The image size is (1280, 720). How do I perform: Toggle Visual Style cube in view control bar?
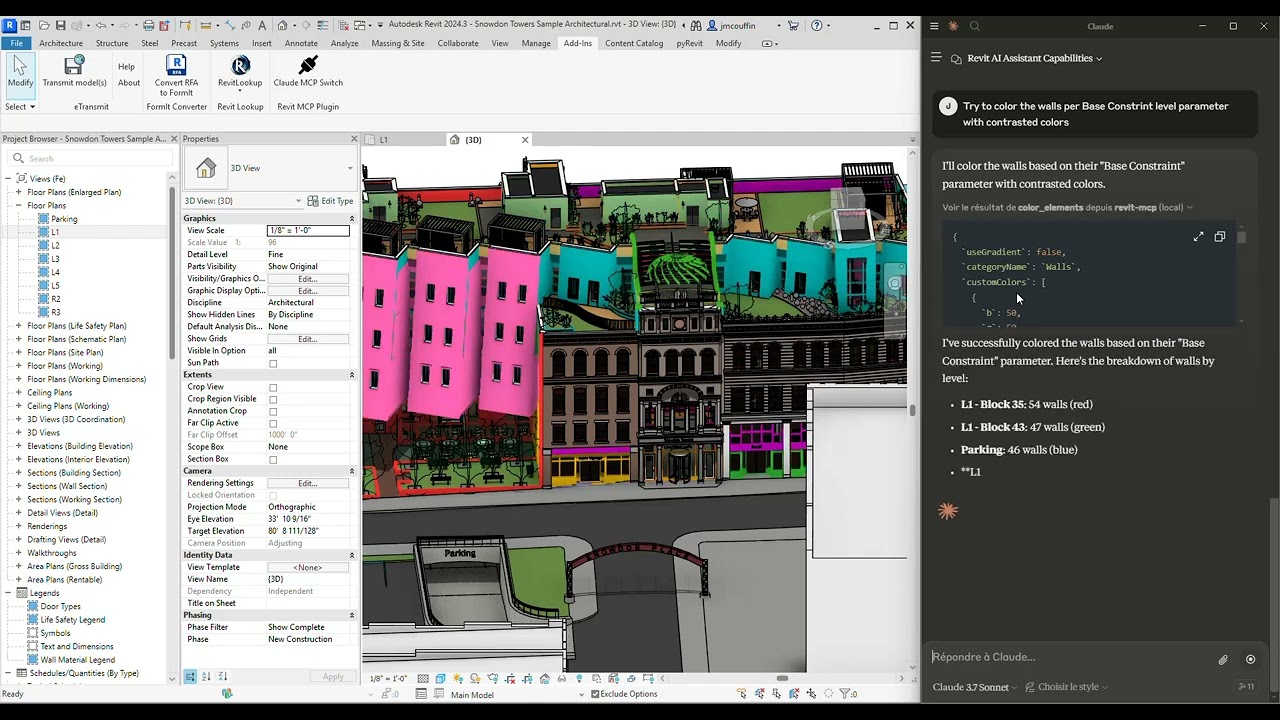pos(440,678)
